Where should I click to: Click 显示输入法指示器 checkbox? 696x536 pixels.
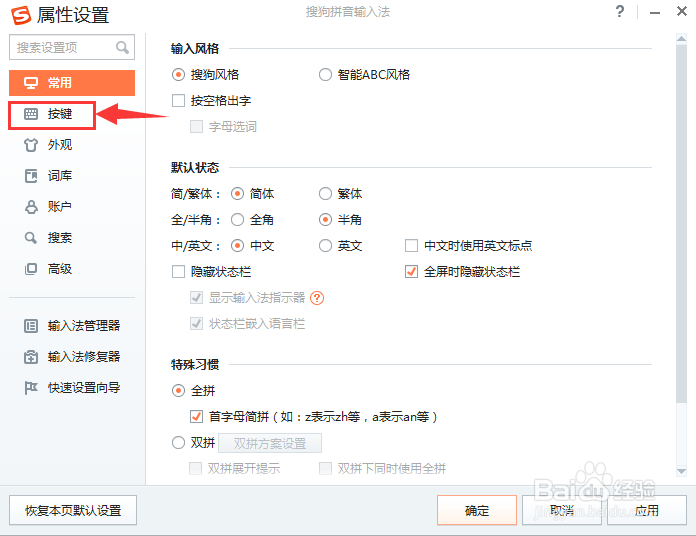pyautogui.click(x=196, y=298)
